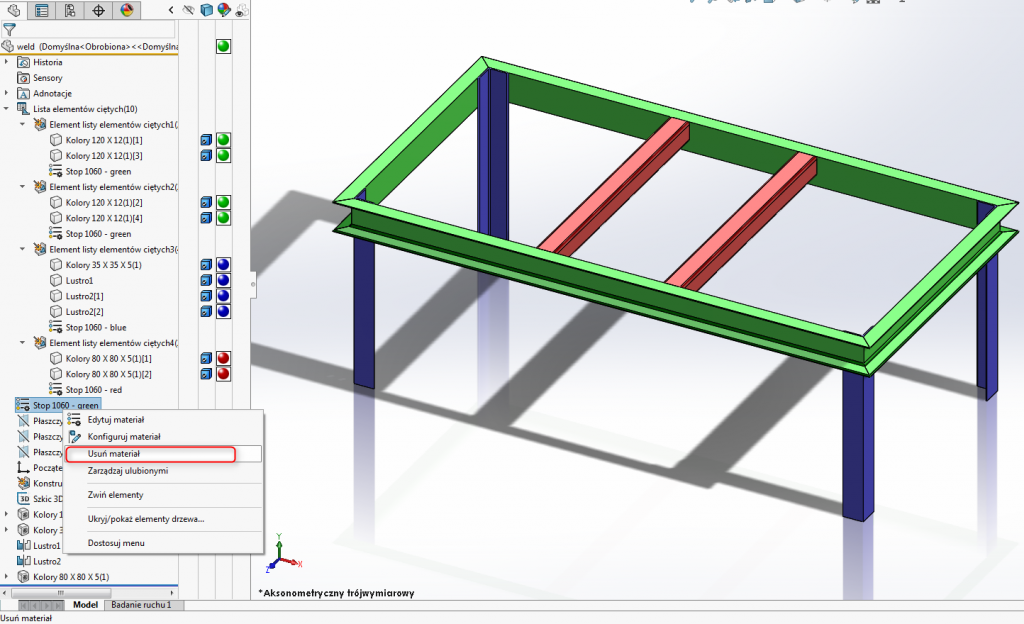Viewport: 1024px width, 624px height.
Task: Open the DimXpert crosshair tab
Action: pos(98,11)
